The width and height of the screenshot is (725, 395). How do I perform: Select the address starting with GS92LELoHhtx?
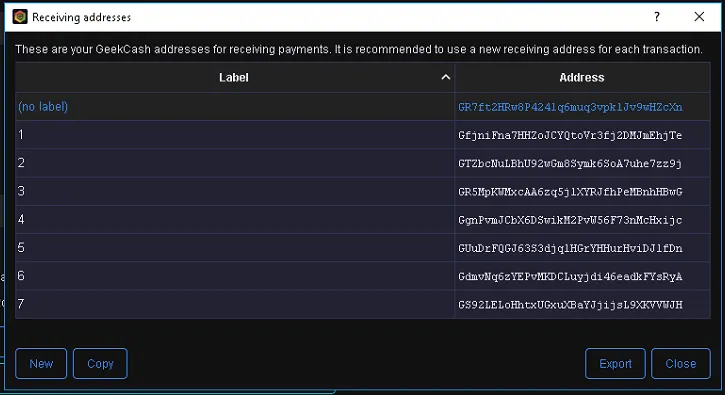570,305
